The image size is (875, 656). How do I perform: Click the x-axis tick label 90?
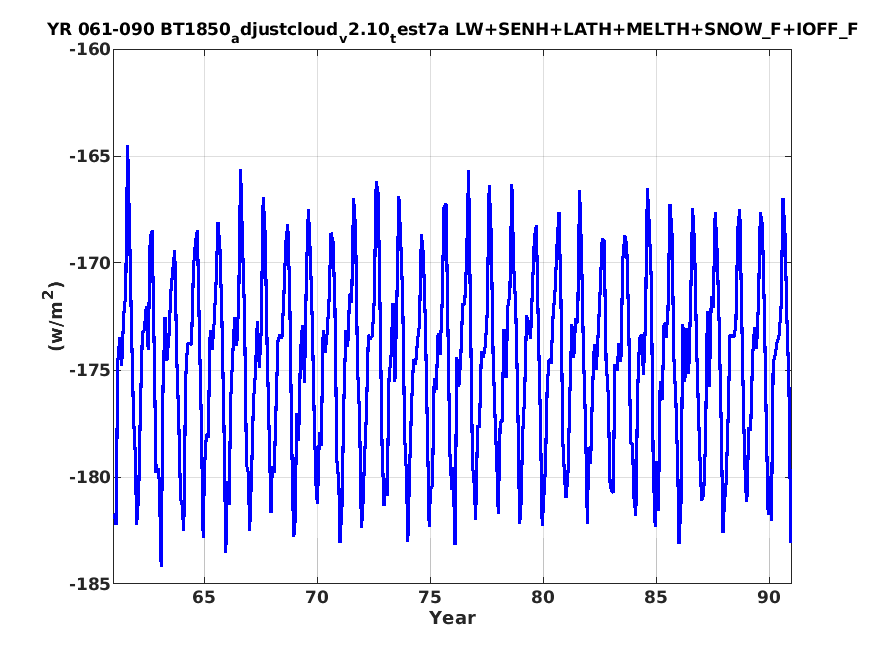point(769,597)
